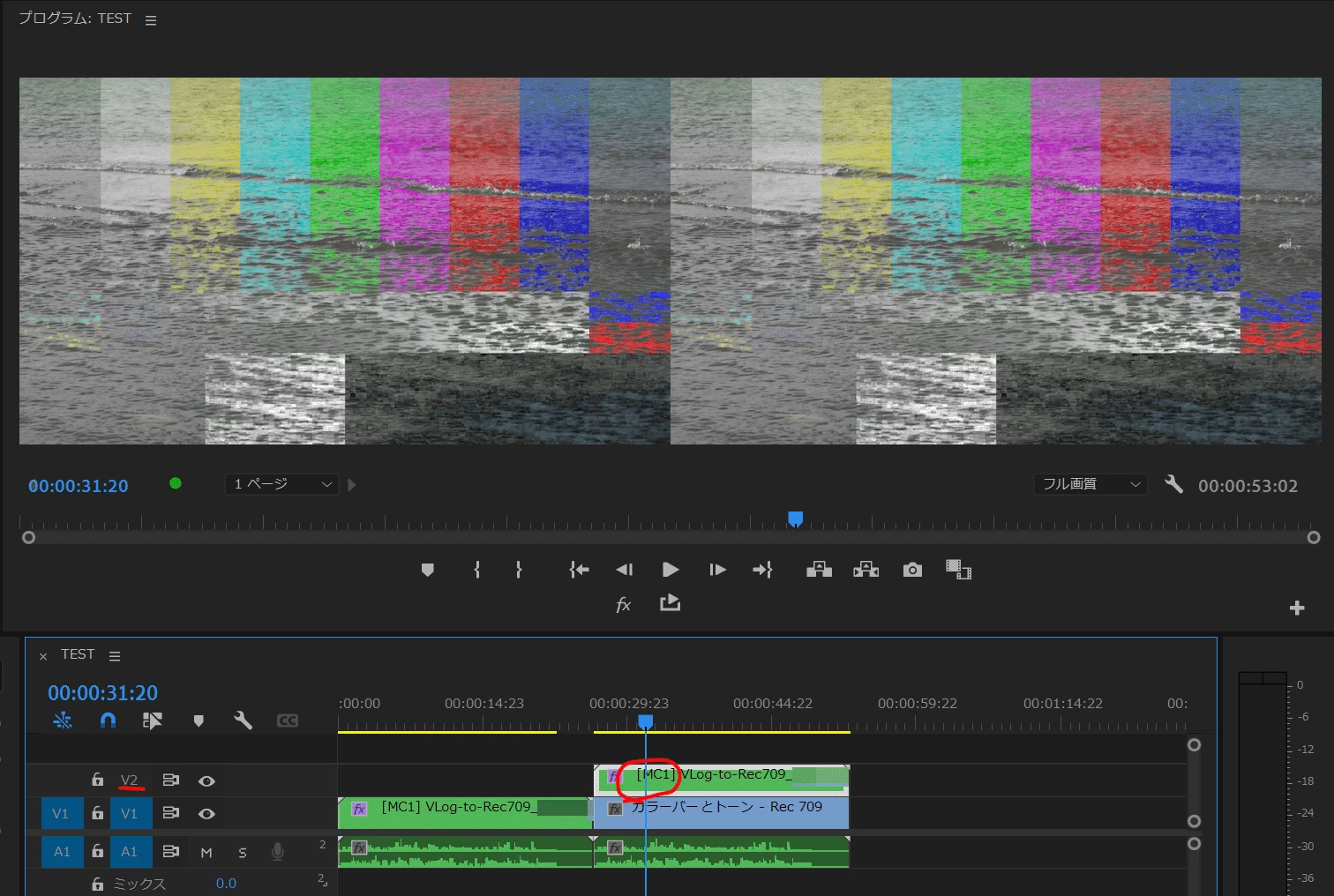The width and height of the screenshot is (1334, 896).
Task: Click the Go to In point icon
Action: (x=579, y=570)
